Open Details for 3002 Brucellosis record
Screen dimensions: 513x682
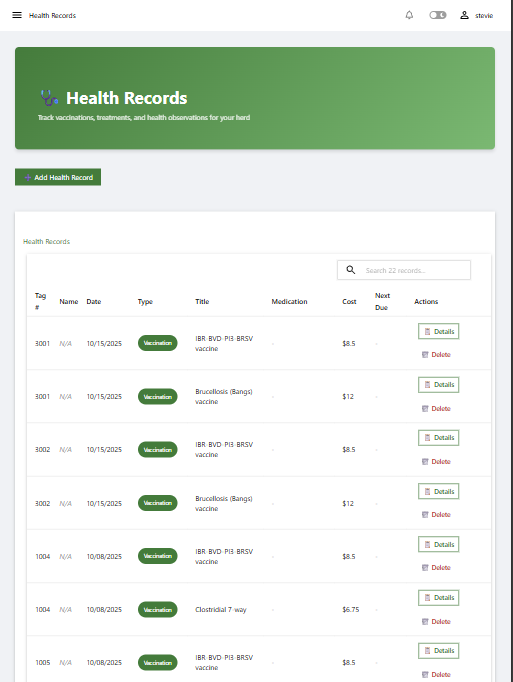(x=439, y=491)
